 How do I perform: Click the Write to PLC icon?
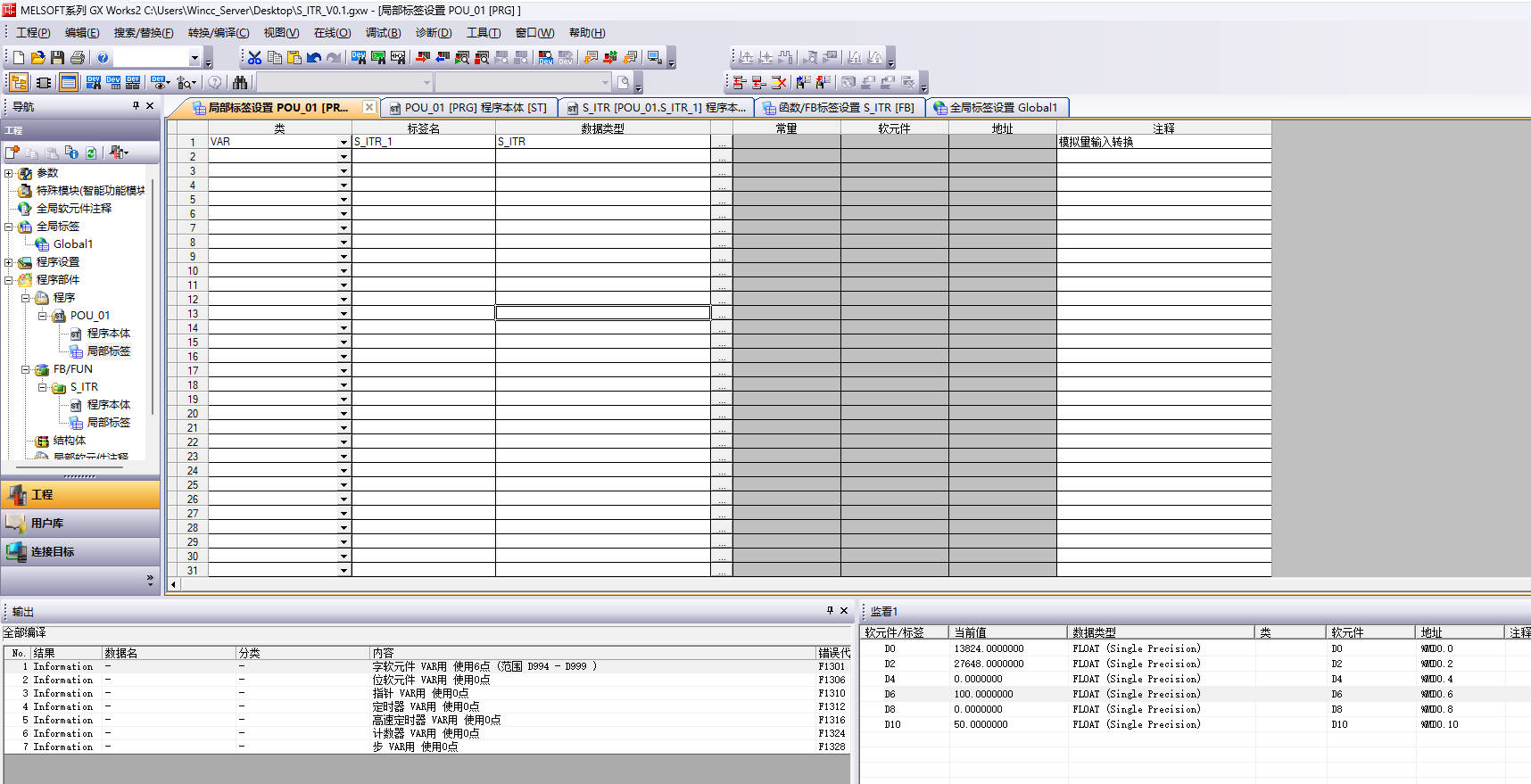(423, 58)
